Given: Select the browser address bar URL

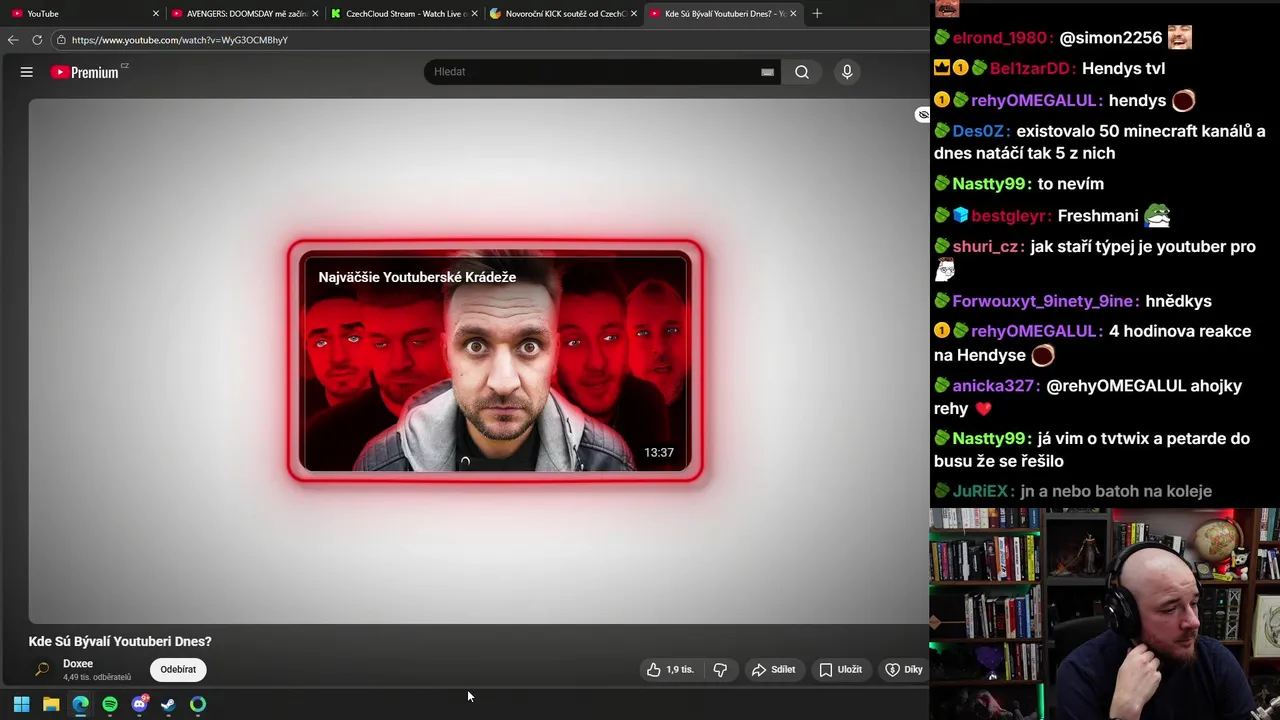Looking at the screenshot, I should click(180, 40).
